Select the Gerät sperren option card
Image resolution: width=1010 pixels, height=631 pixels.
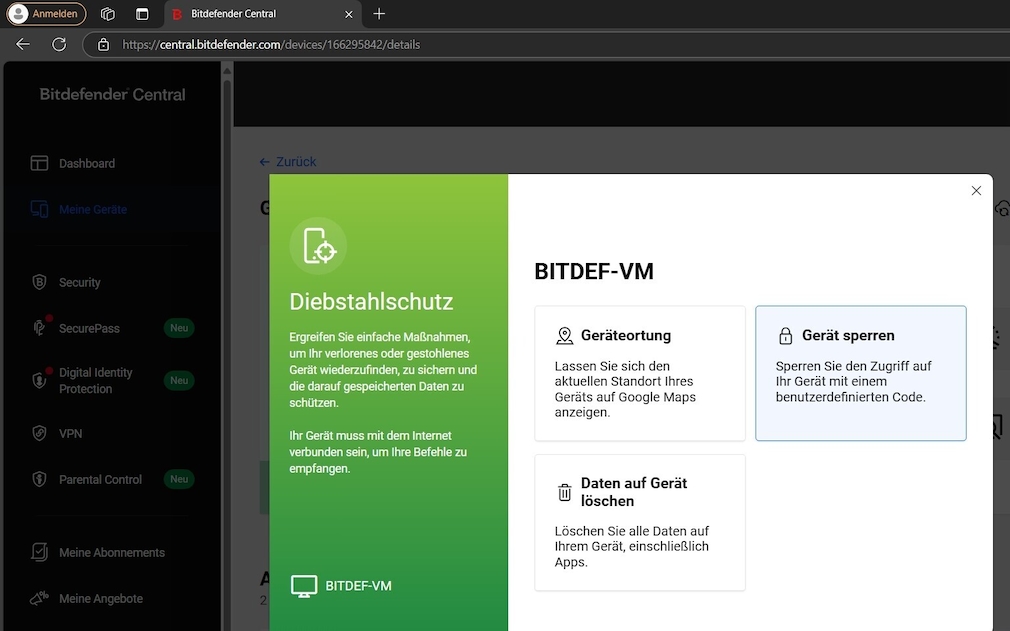[861, 373]
